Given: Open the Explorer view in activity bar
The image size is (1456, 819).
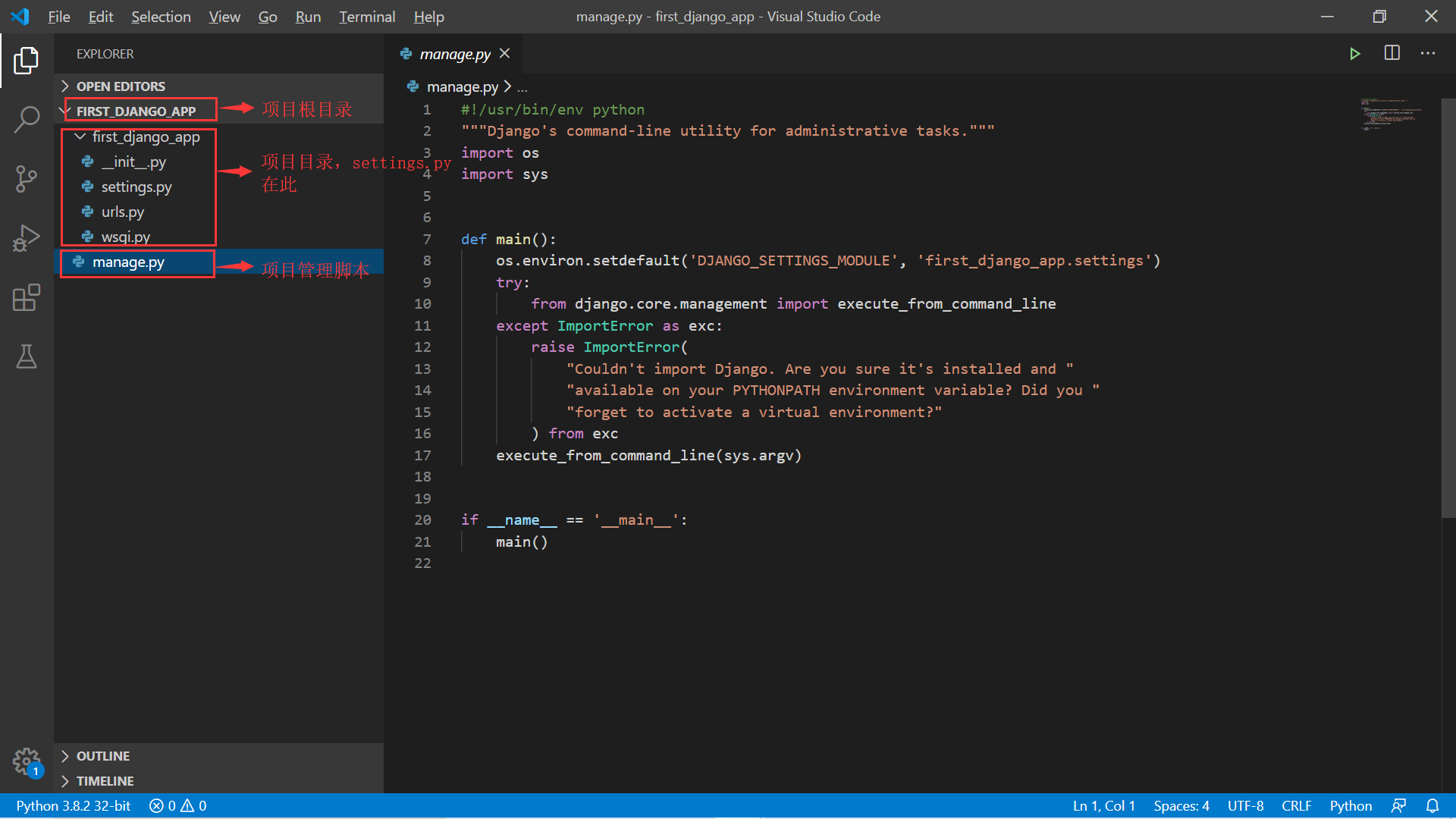Looking at the screenshot, I should (x=27, y=61).
